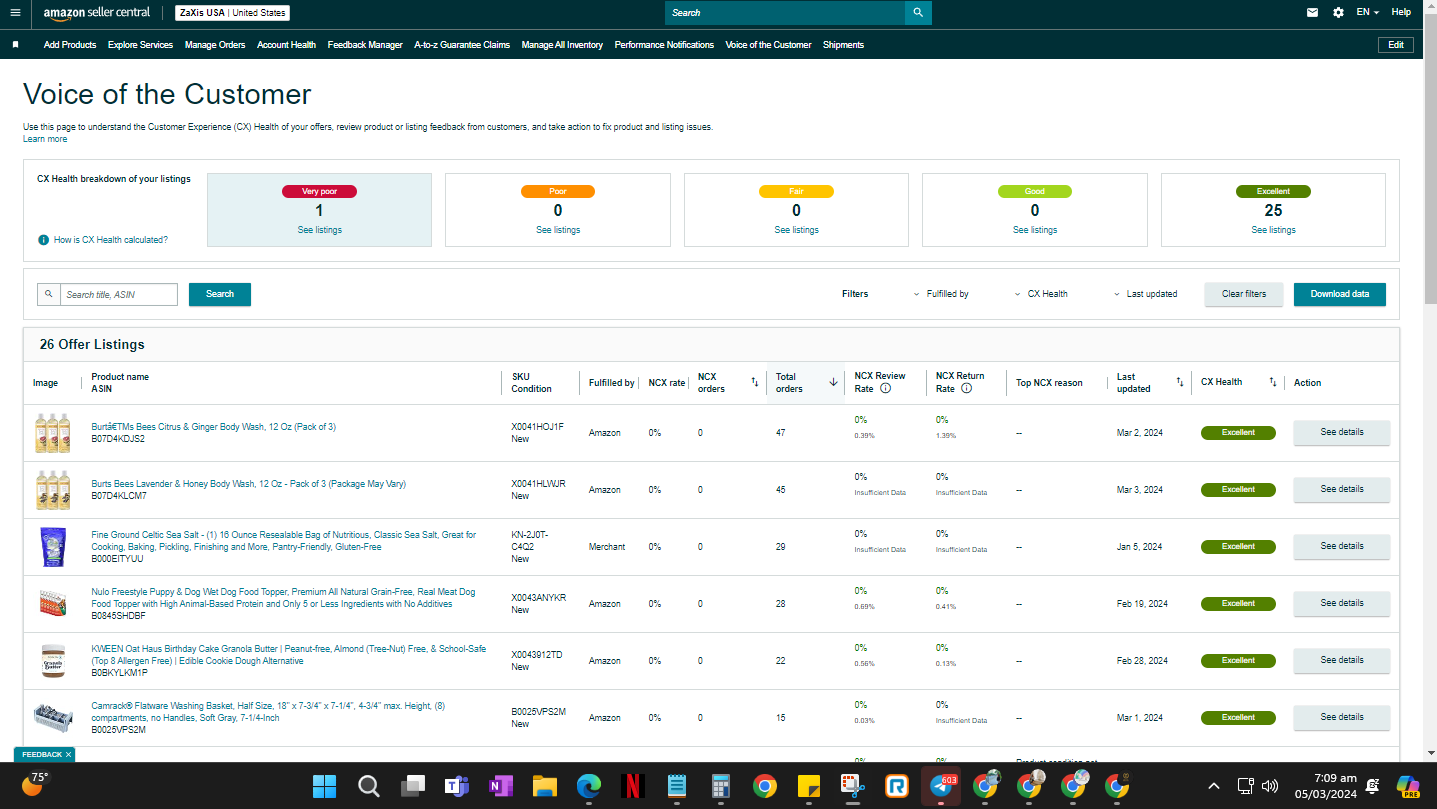The image size is (1437, 809).
Task: Open the settings gear icon
Action: coord(1338,13)
